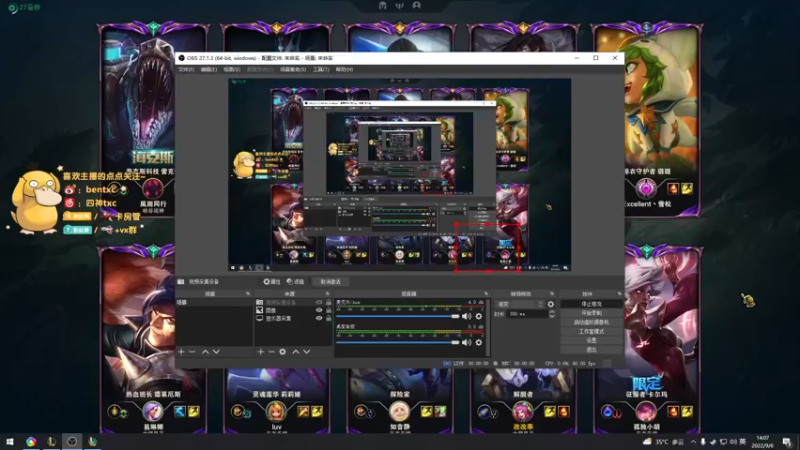
Task: Open the 文件 menu in OBS
Action: [x=186, y=69]
